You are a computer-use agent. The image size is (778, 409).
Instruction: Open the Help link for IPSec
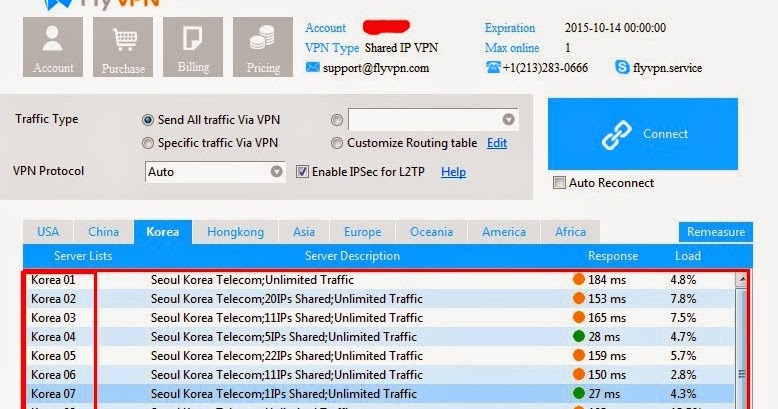tap(453, 172)
